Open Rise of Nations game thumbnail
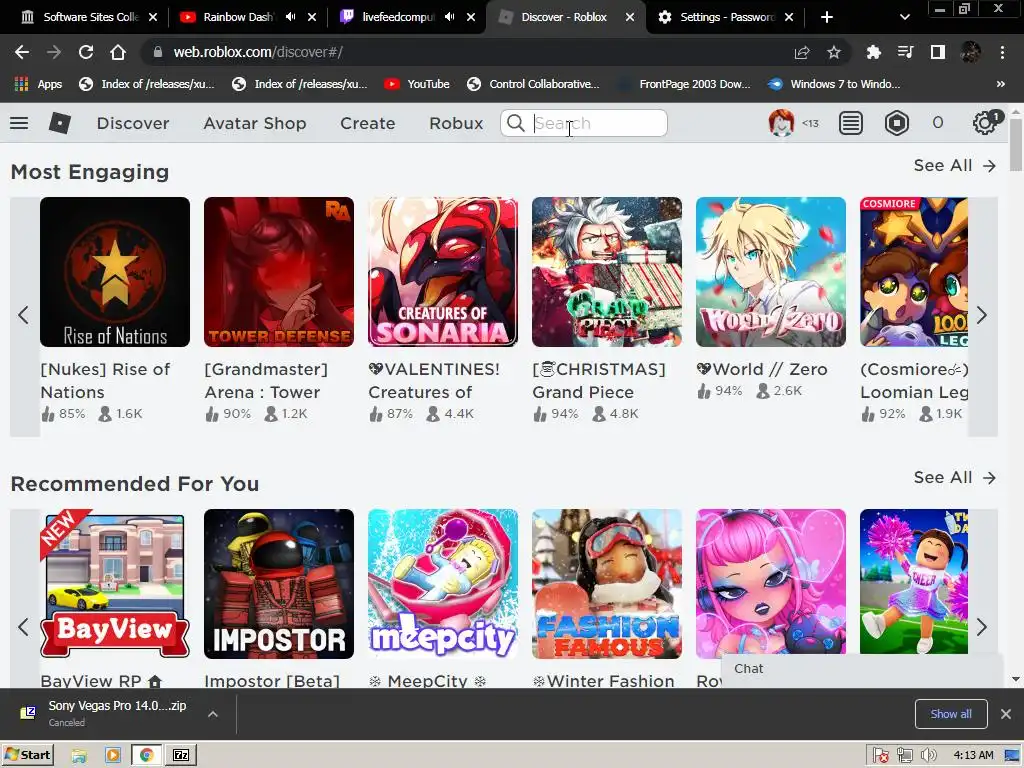Viewport: 1024px width, 768px height. pyautogui.click(x=115, y=272)
